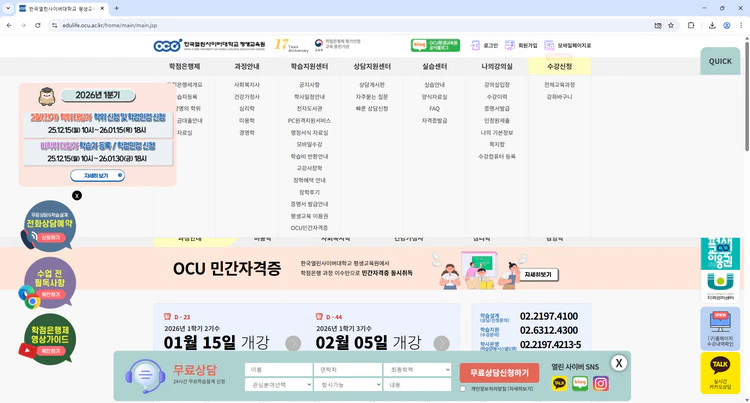
Task: Open Chrome extensions icon
Action: tap(691, 25)
